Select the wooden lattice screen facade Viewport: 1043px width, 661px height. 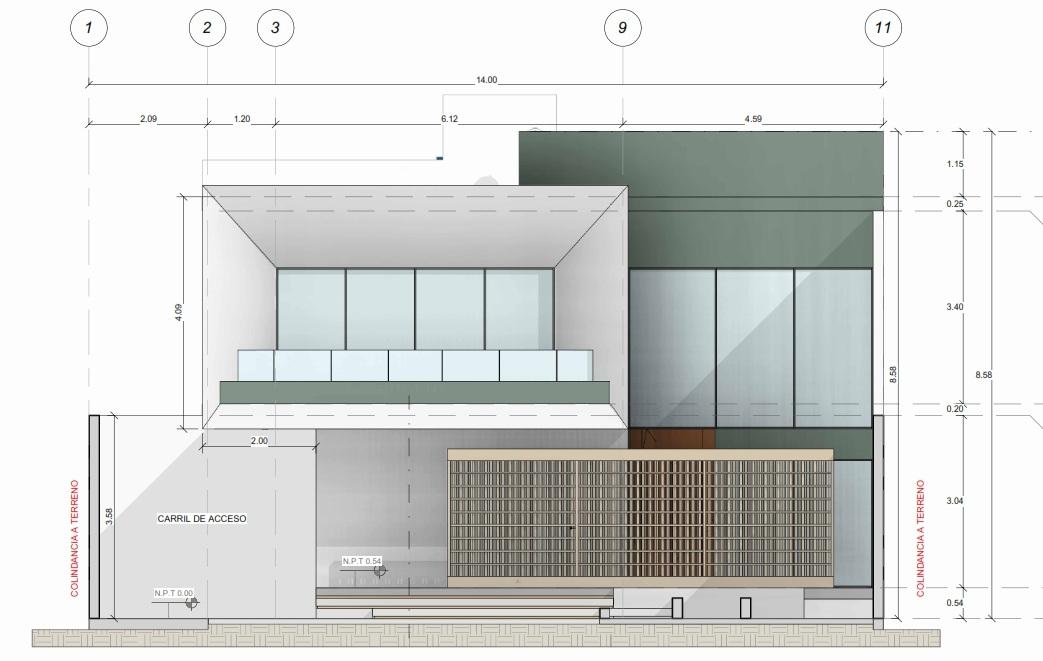point(640,518)
